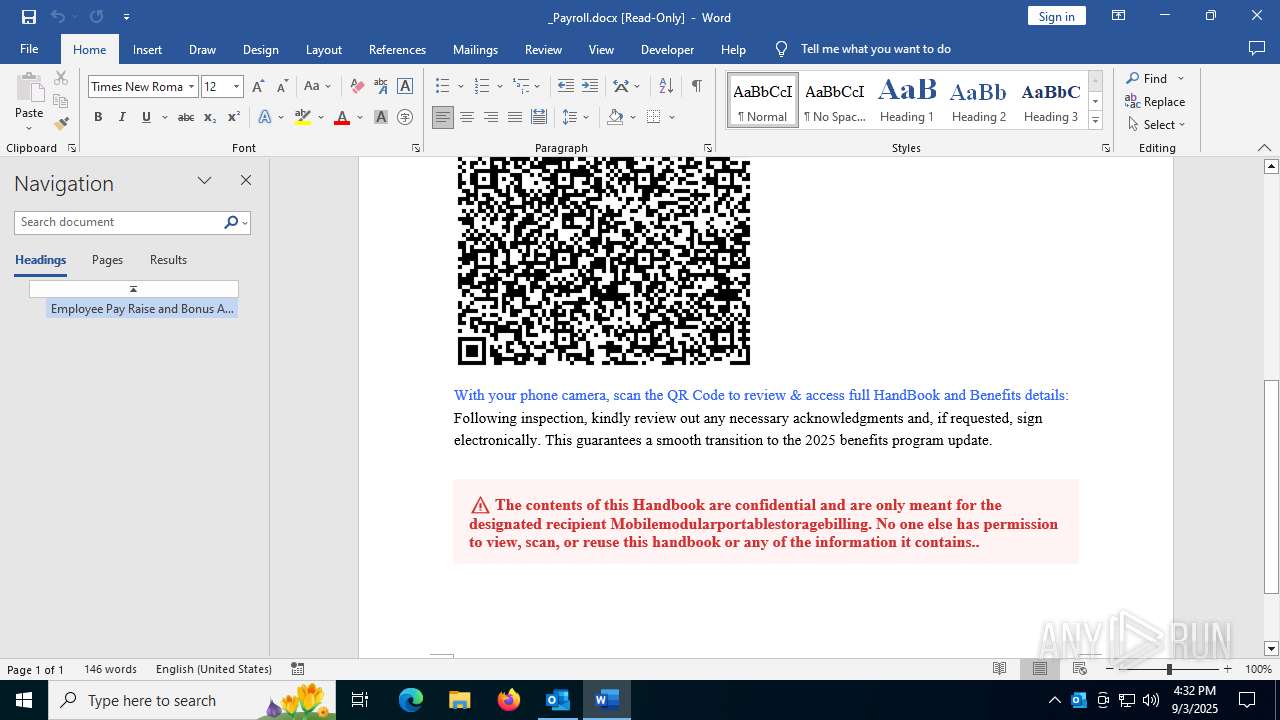Viewport: 1280px width, 720px height.
Task: Open Borders dropdown
Action: pyautogui.click(x=672, y=117)
